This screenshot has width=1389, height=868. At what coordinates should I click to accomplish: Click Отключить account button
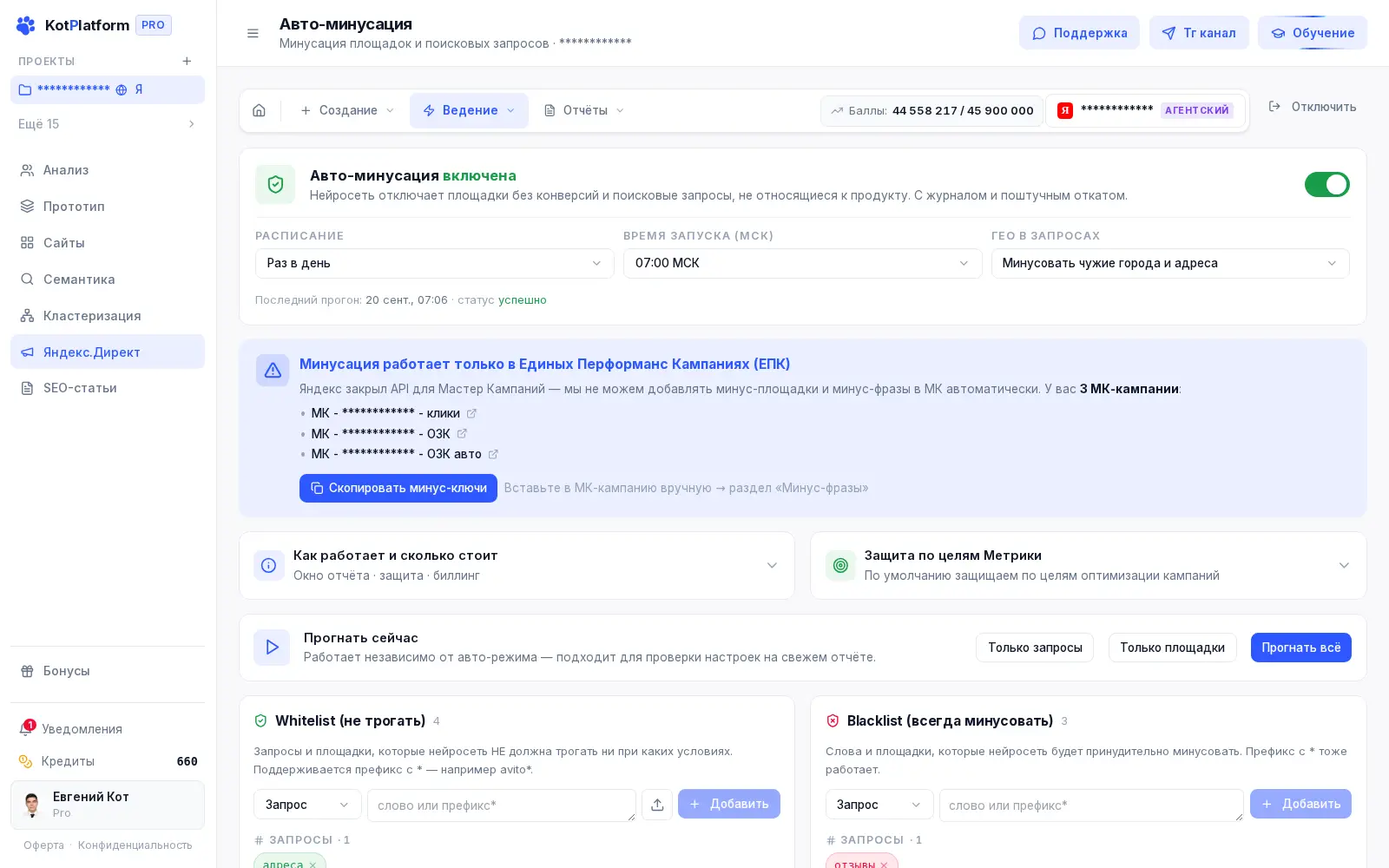click(1313, 107)
